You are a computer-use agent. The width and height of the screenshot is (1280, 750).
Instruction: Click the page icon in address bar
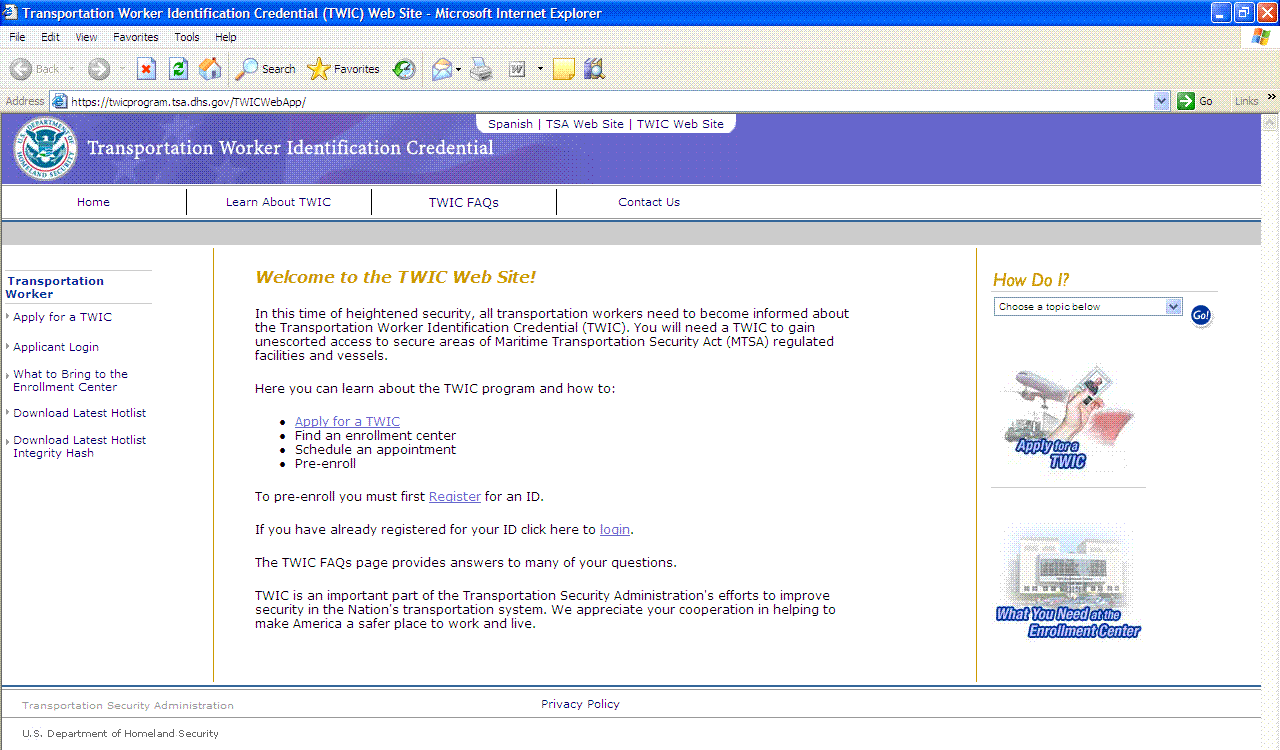59,101
